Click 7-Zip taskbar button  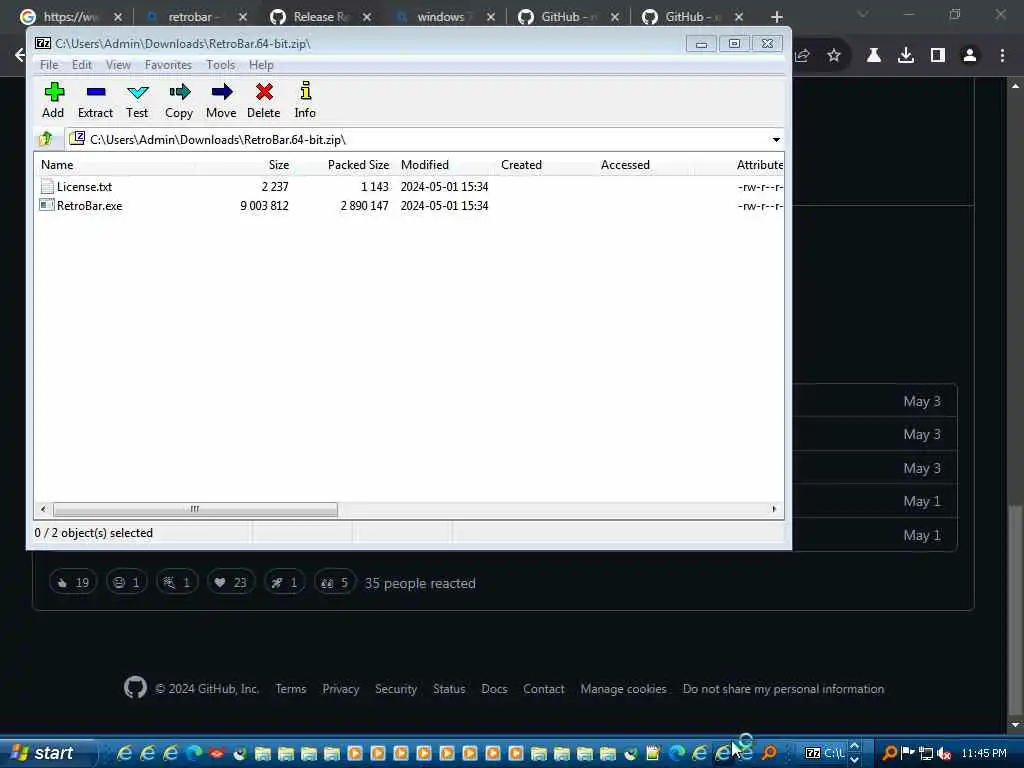point(824,754)
